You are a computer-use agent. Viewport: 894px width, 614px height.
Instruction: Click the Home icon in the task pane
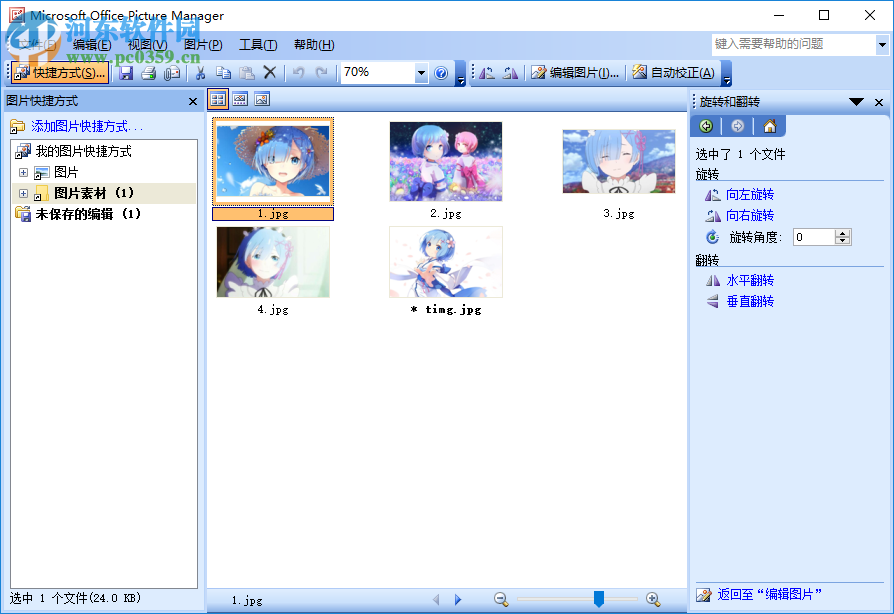770,128
